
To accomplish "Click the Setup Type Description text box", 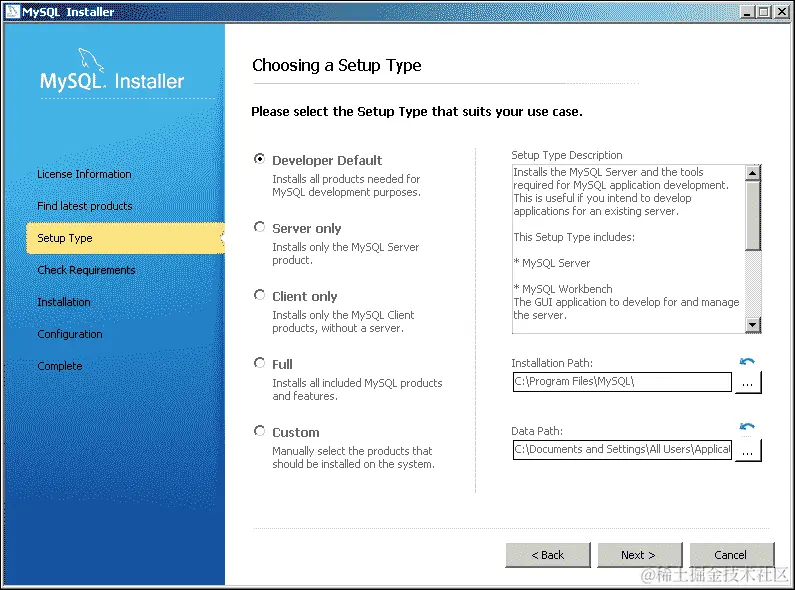I will coord(629,249).
